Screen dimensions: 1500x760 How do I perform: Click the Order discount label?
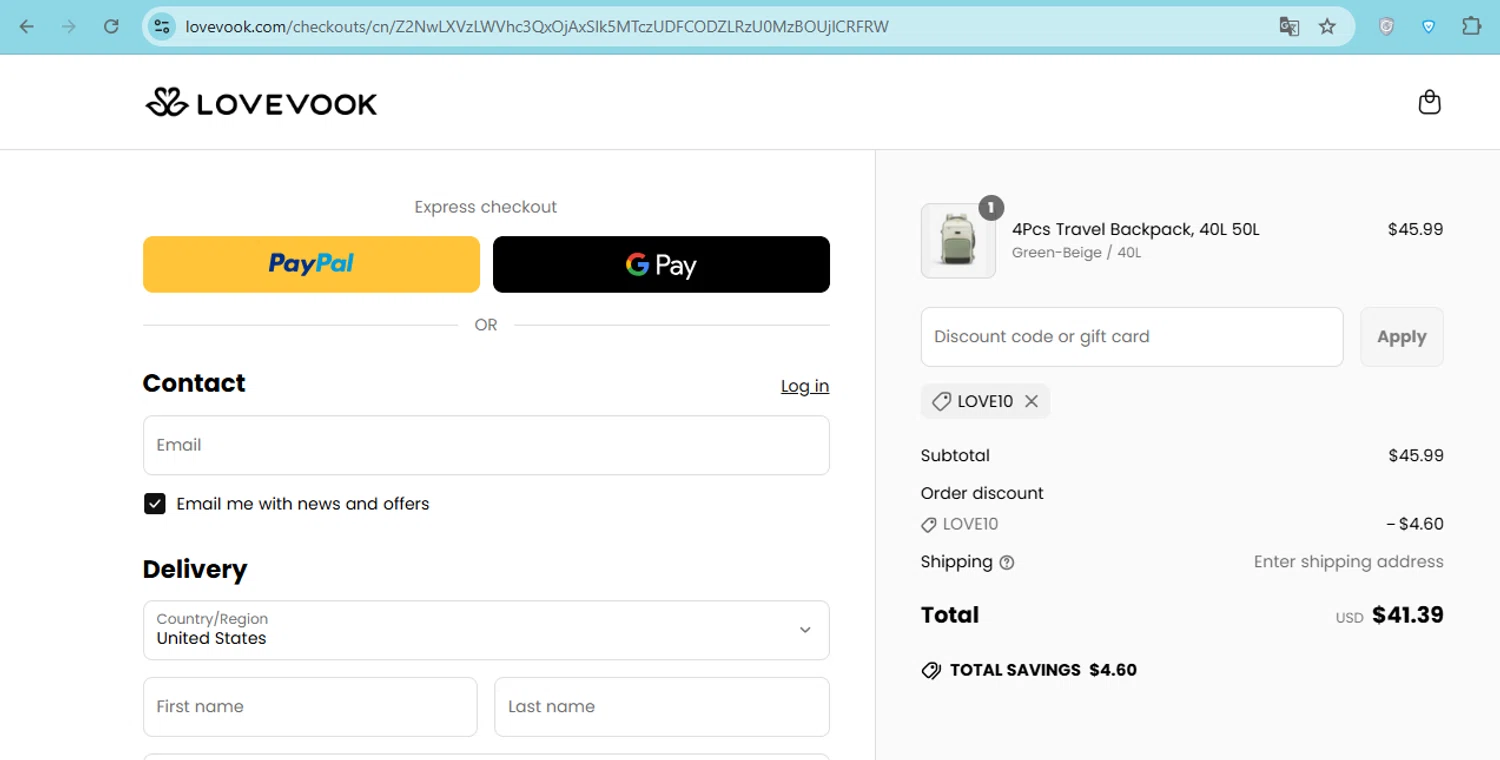(982, 494)
